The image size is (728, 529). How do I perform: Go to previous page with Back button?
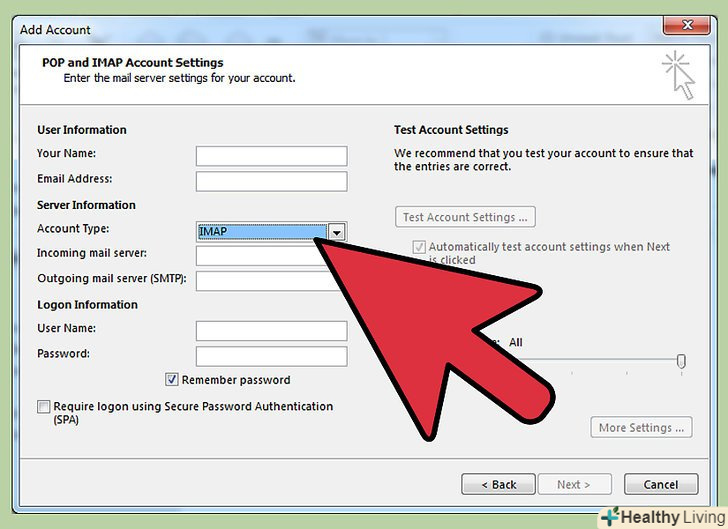tap(498, 484)
